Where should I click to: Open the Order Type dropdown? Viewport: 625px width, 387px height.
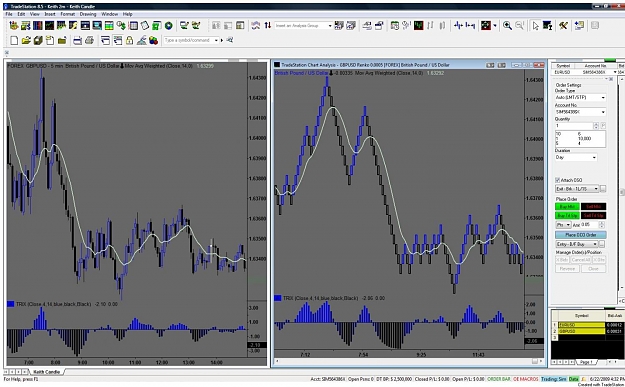click(581, 98)
